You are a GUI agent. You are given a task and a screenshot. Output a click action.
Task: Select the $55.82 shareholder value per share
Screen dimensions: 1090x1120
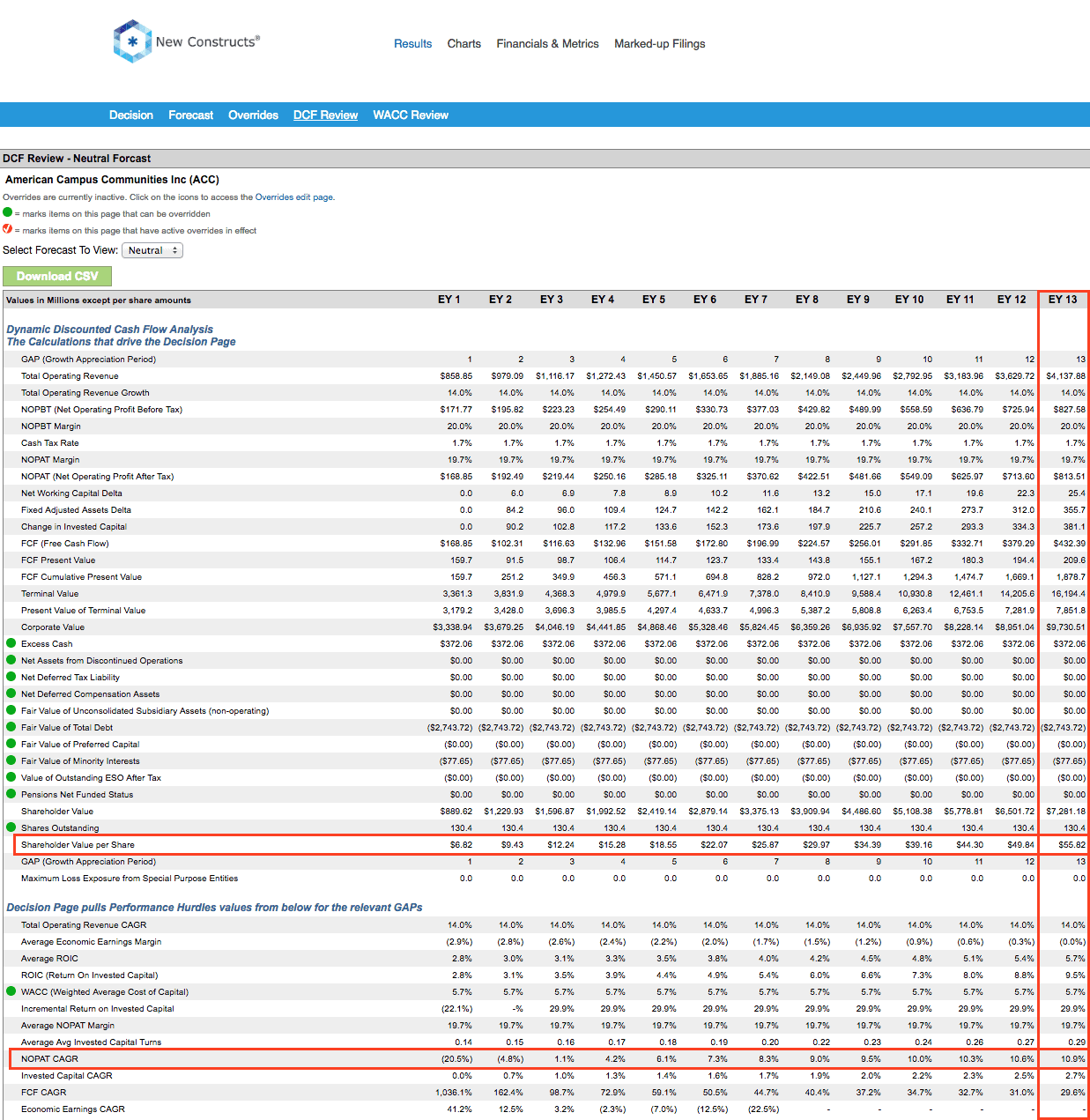coord(1071,845)
